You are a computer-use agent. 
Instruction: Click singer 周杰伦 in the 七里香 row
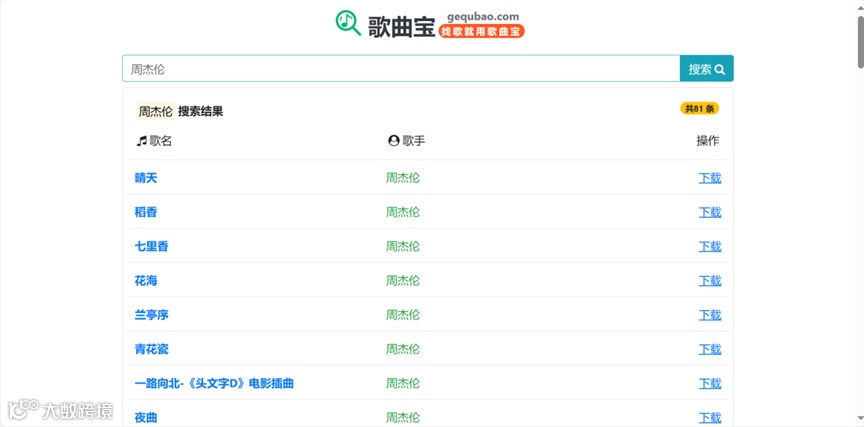(x=403, y=246)
